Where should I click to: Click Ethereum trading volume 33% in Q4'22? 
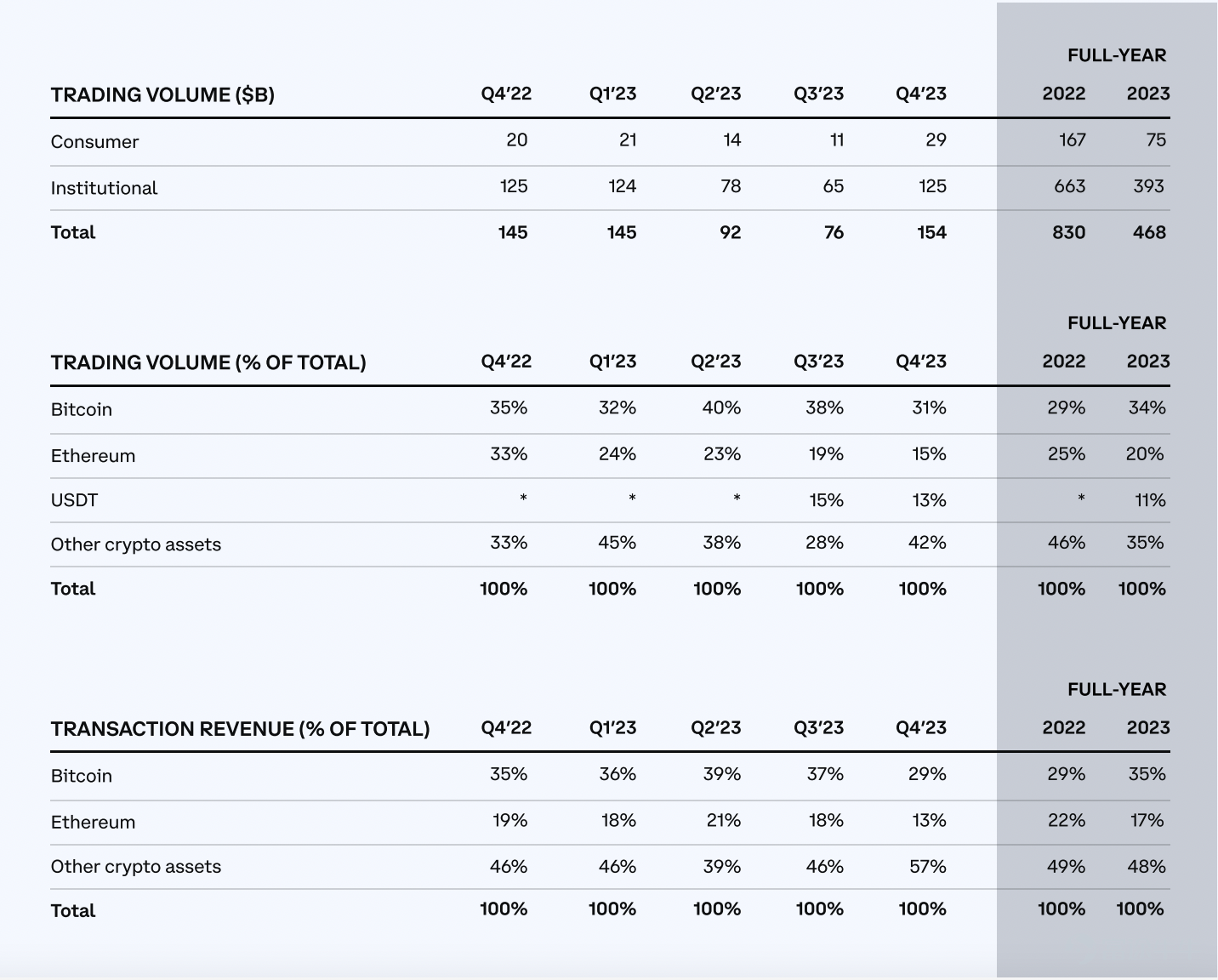pos(509,454)
